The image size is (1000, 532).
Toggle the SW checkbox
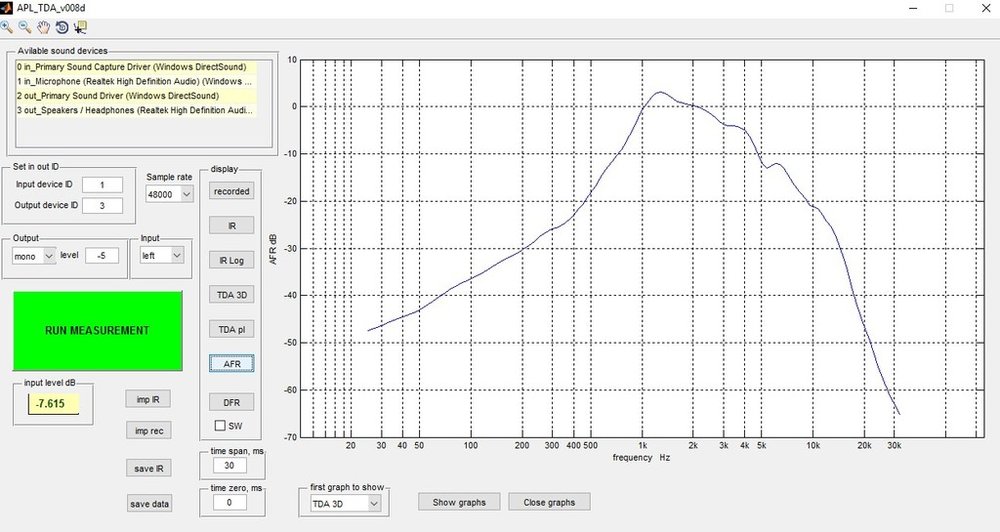[220, 425]
